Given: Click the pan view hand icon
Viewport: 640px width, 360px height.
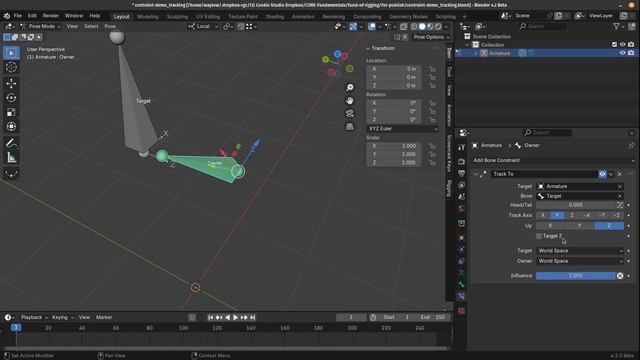Looking at the screenshot, I should pyautogui.click(x=350, y=100).
